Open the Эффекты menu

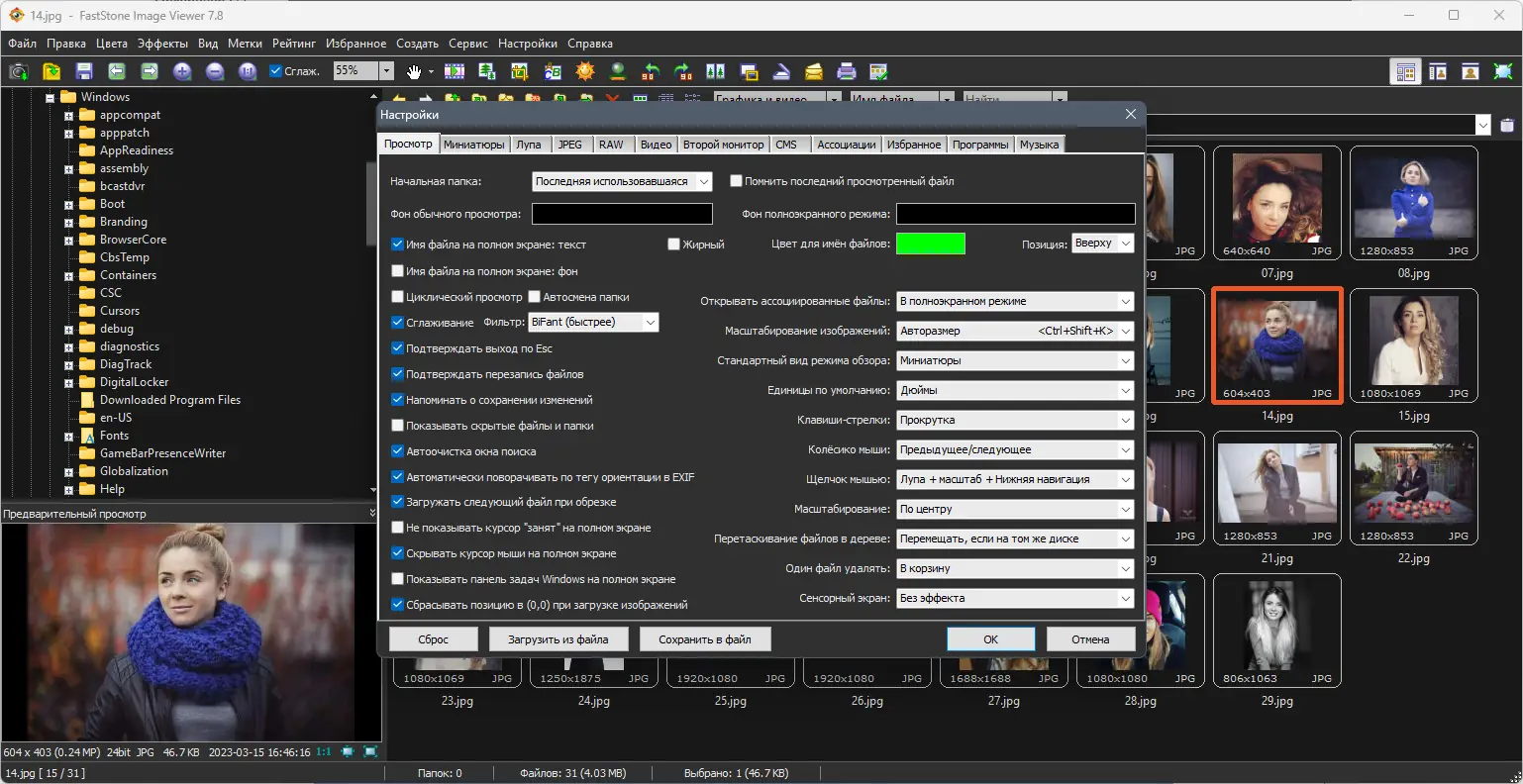coord(162,43)
